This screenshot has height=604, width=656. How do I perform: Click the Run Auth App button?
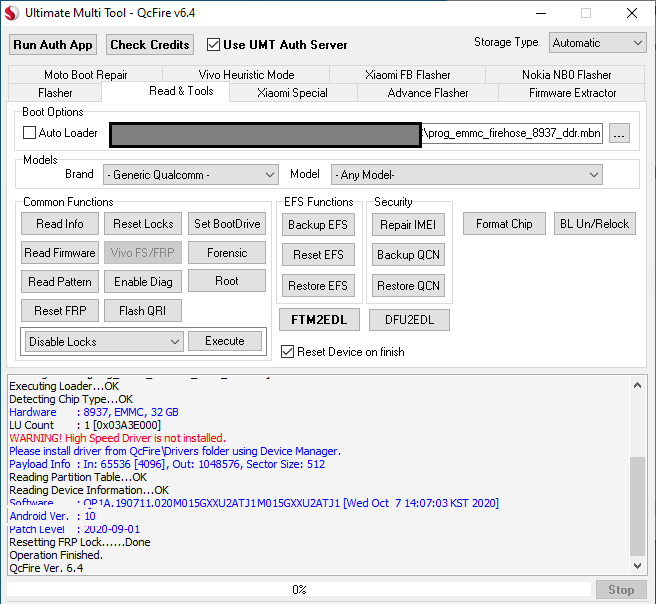pos(53,45)
